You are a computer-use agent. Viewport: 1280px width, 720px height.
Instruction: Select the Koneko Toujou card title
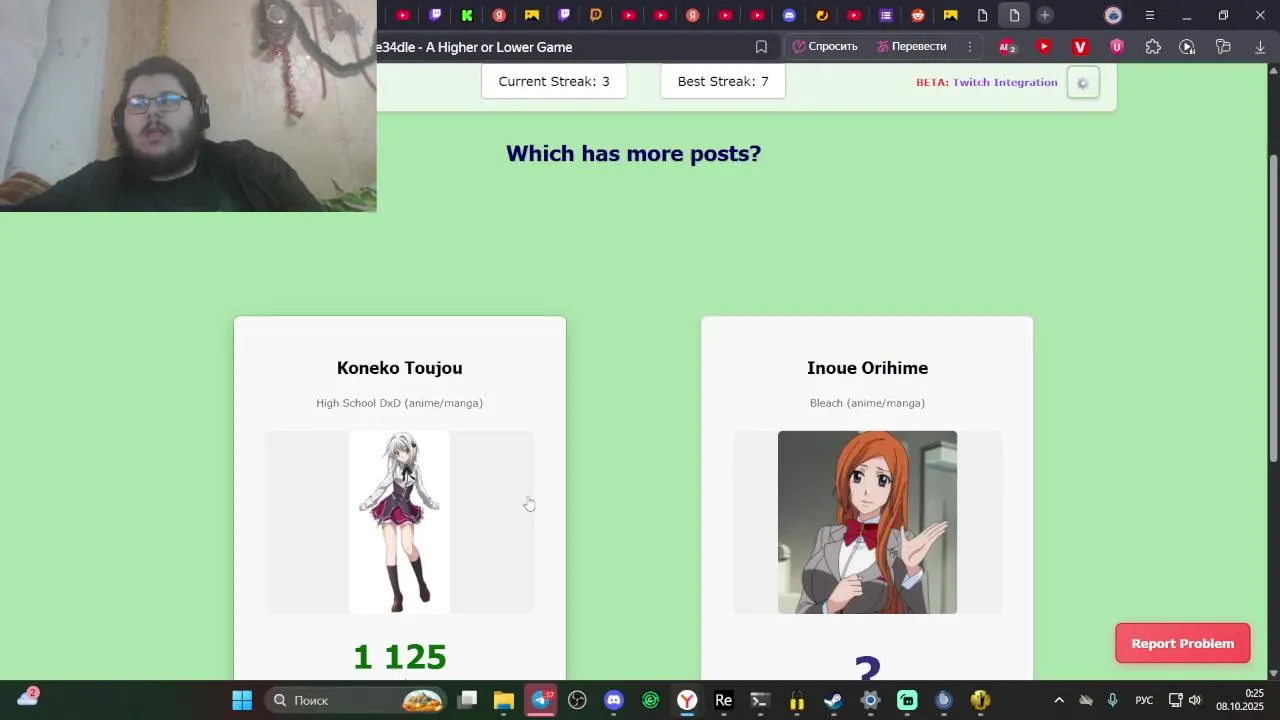(400, 368)
